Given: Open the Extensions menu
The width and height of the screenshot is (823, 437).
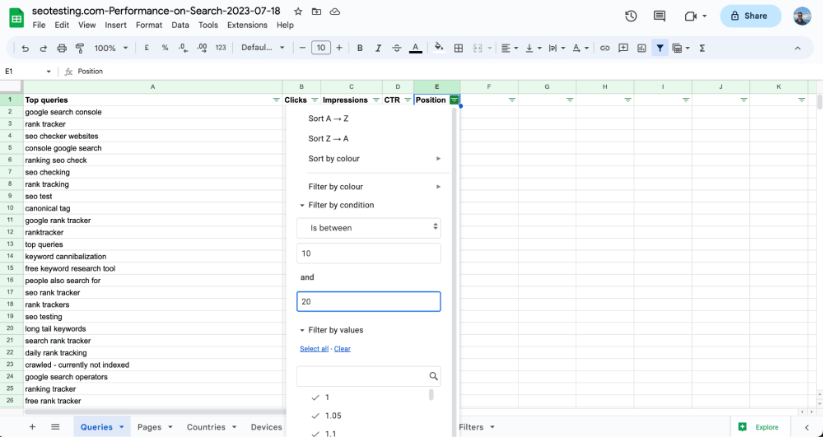Looking at the screenshot, I should pyautogui.click(x=247, y=25).
